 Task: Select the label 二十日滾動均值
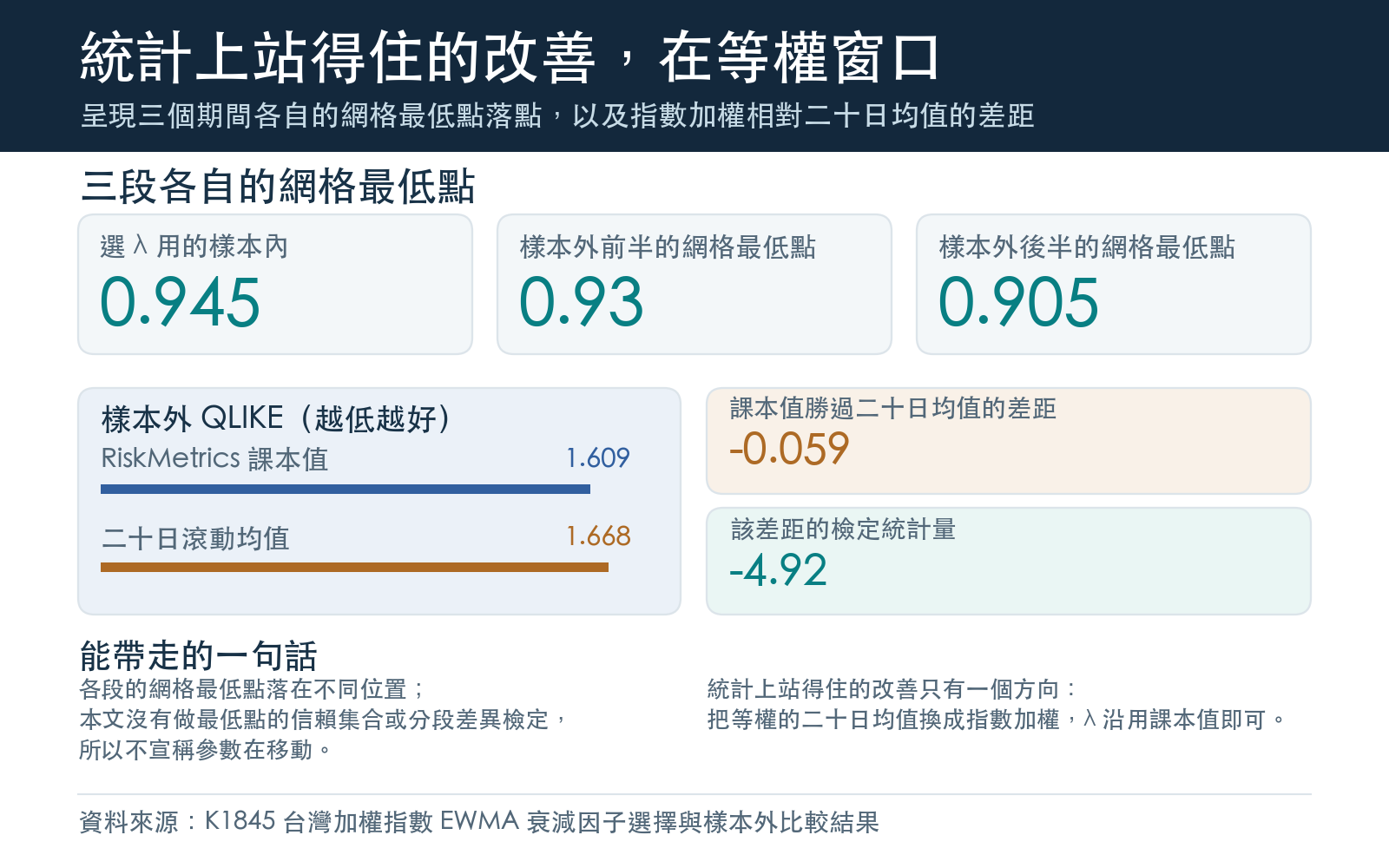195,538
